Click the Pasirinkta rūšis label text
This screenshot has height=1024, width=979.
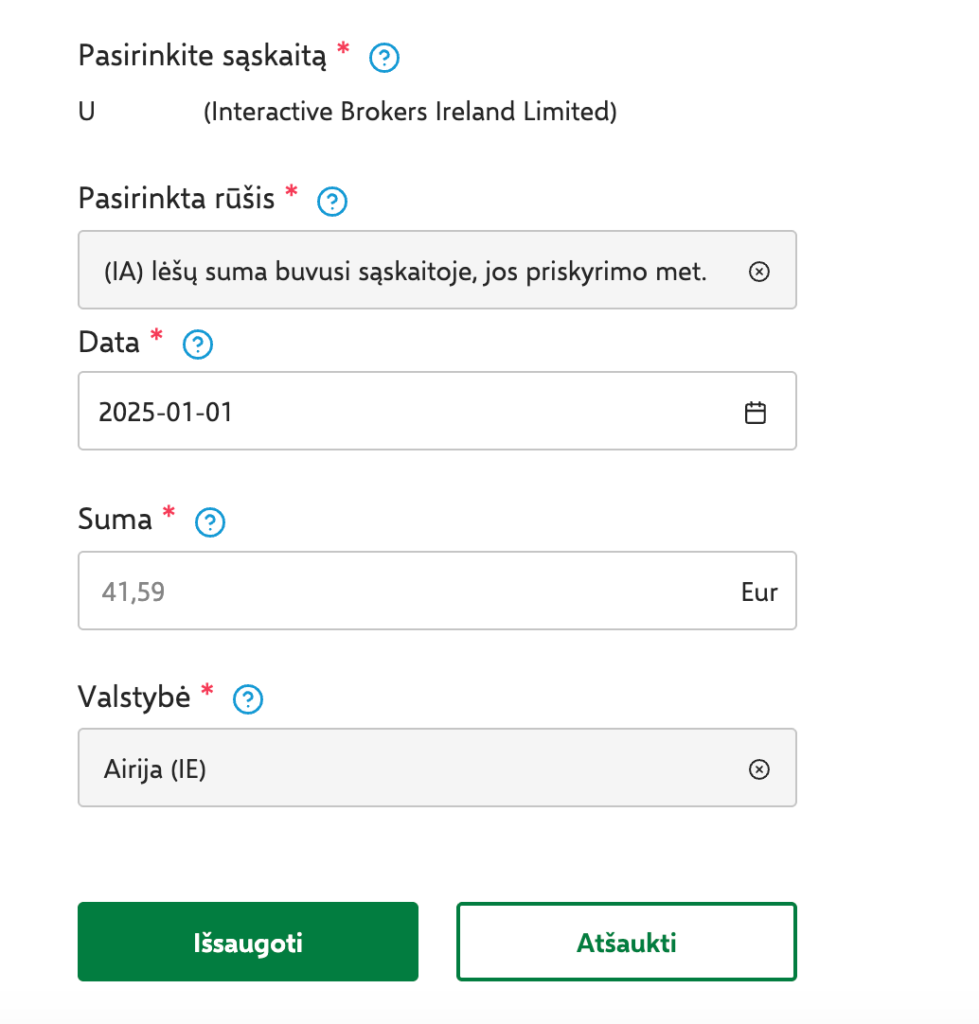pyautogui.click(x=176, y=198)
